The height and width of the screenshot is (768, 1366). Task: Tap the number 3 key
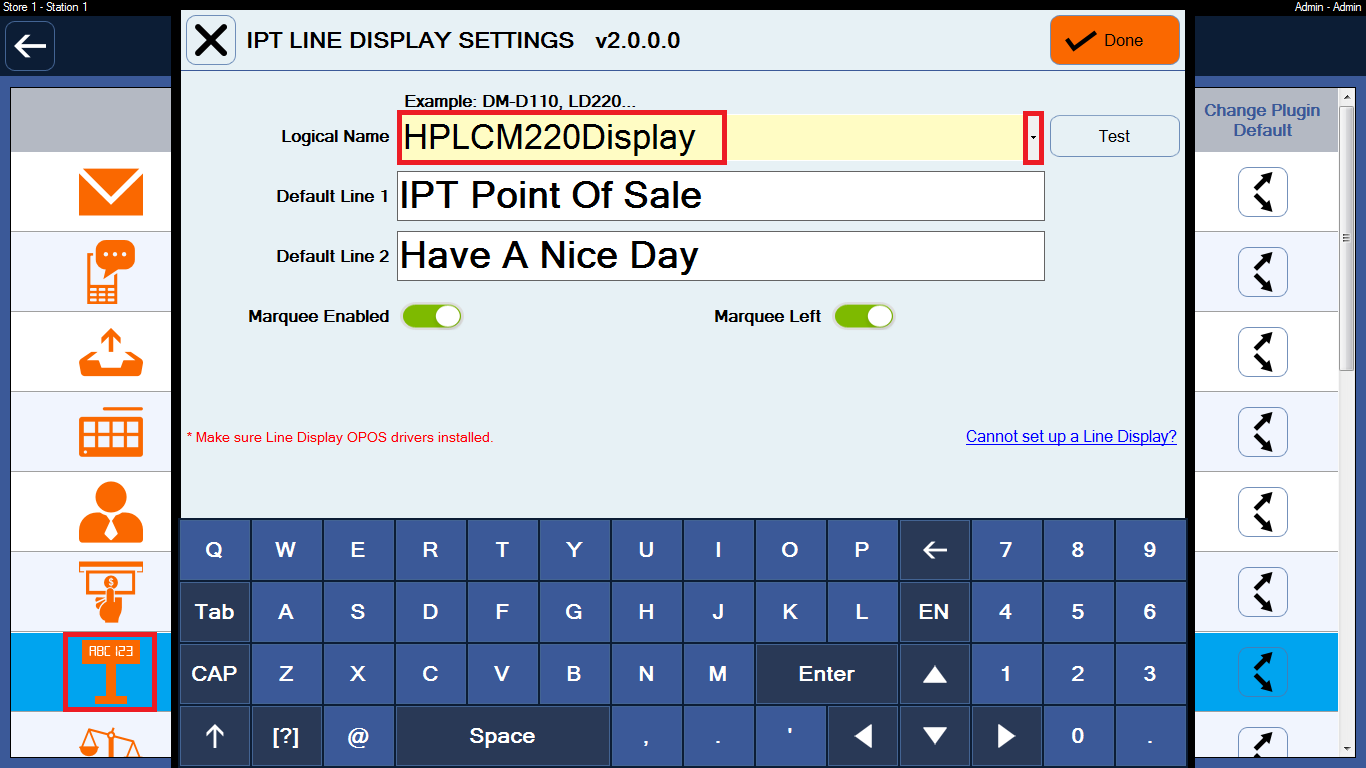1150,674
